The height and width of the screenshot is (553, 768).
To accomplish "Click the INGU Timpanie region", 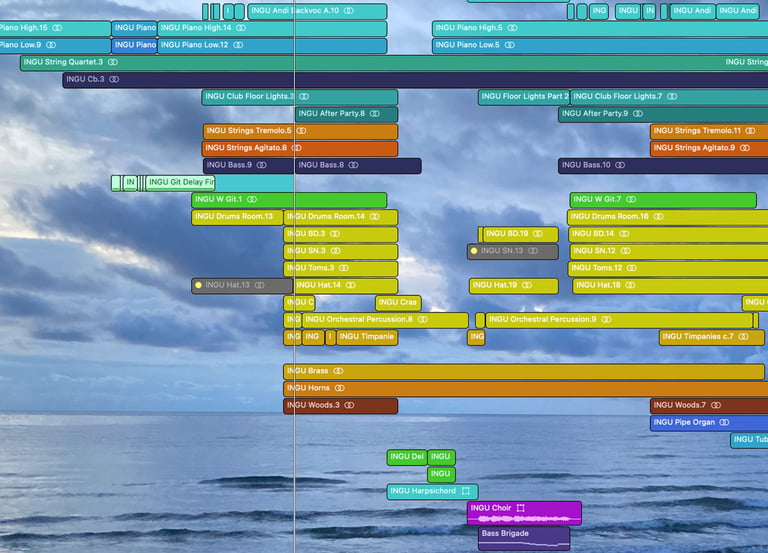I will point(367,337).
